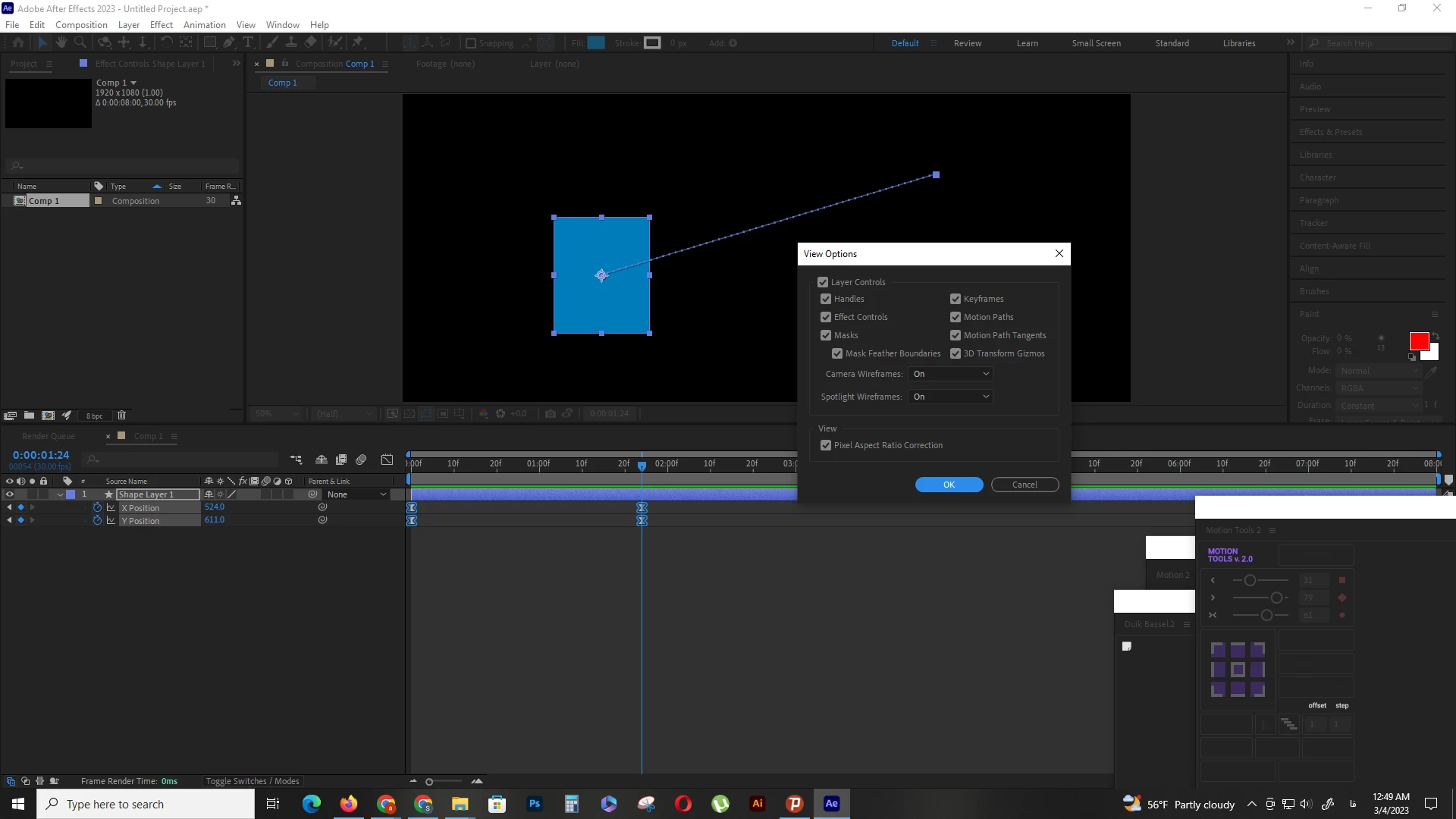Screen dimensions: 1456x819
Task: Select the Hand tool
Action: point(61,43)
